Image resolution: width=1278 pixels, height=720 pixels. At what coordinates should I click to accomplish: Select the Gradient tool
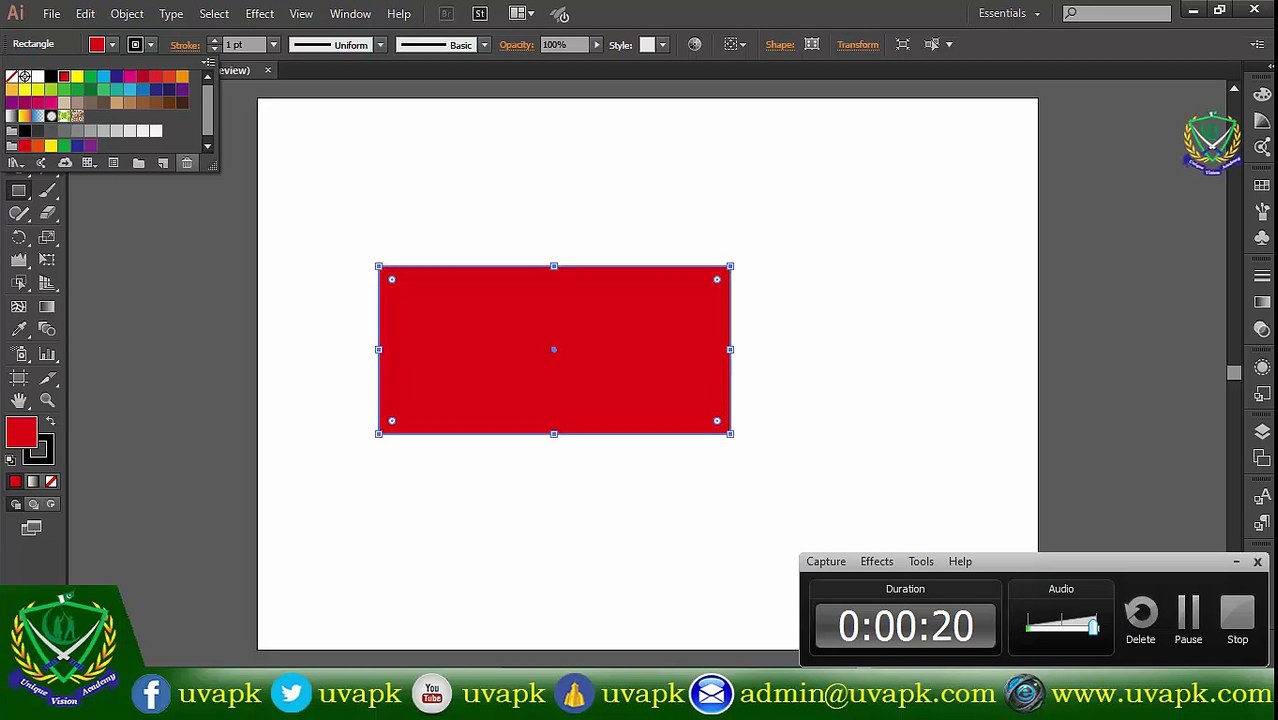[48, 307]
